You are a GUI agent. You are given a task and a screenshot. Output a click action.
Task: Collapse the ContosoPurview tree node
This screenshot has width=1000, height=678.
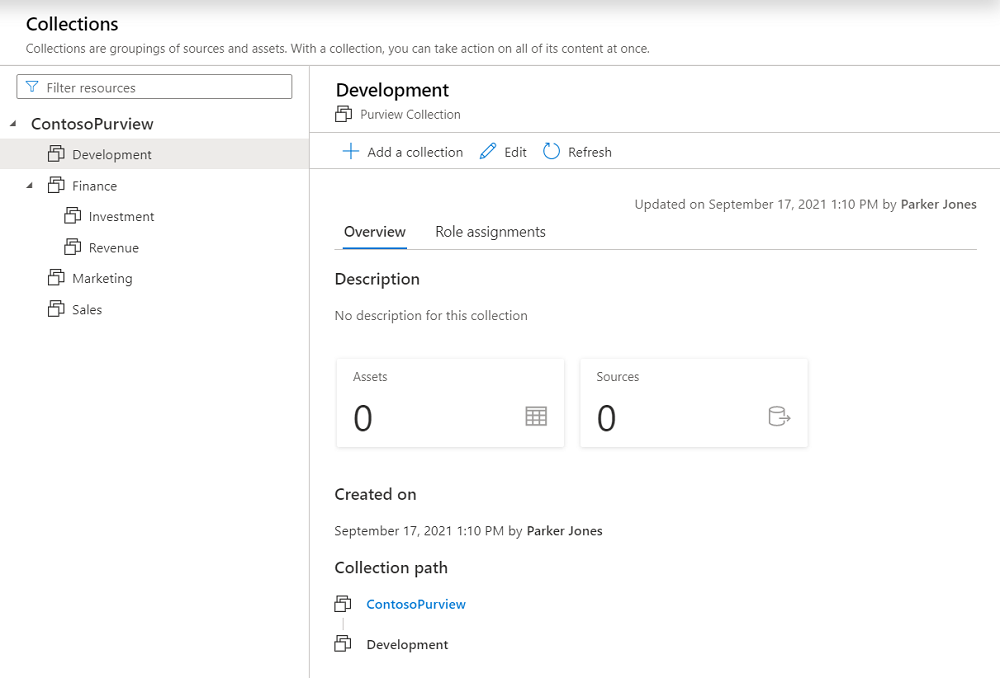tap(11, 123)
